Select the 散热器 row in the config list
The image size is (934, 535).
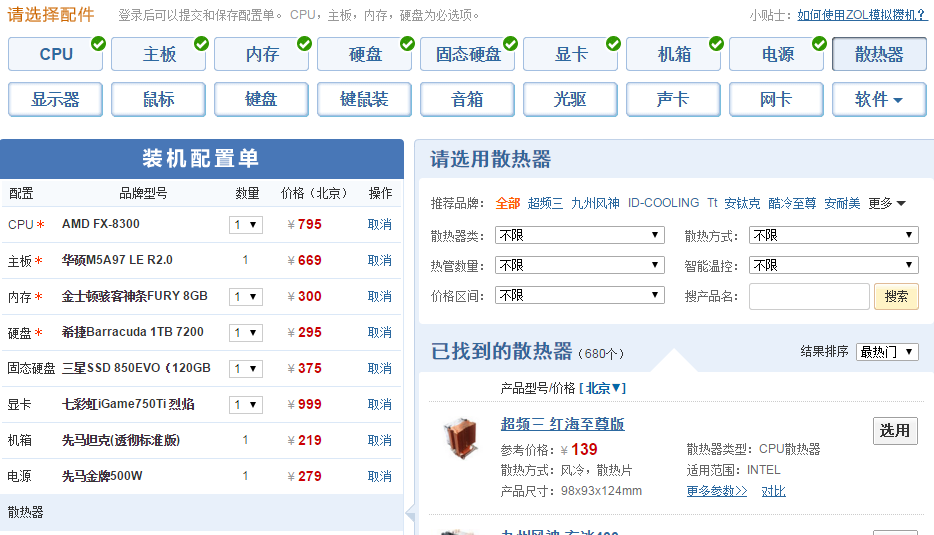pos(202,512)
